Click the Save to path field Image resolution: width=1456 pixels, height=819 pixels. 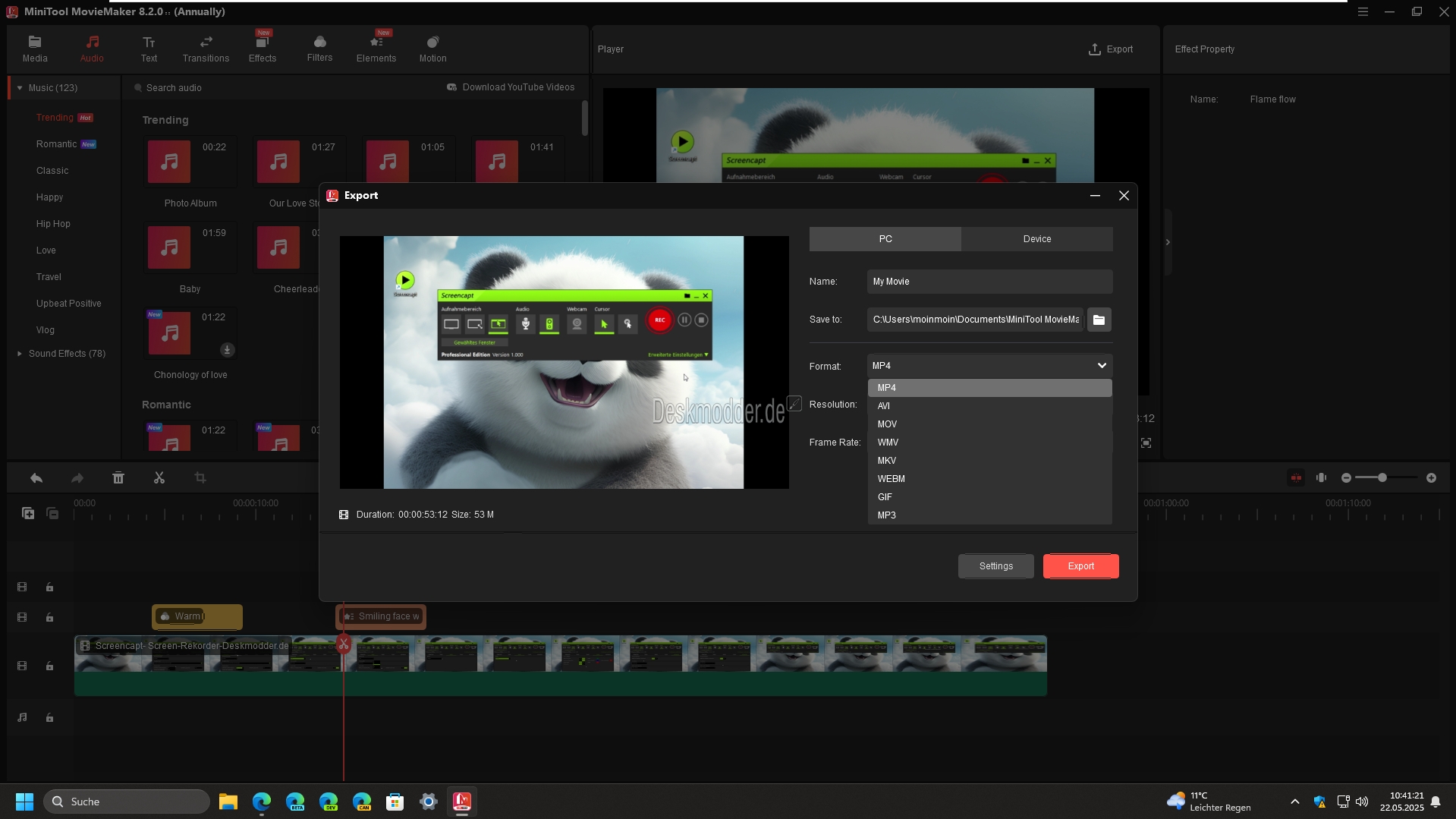pos(975,320)
